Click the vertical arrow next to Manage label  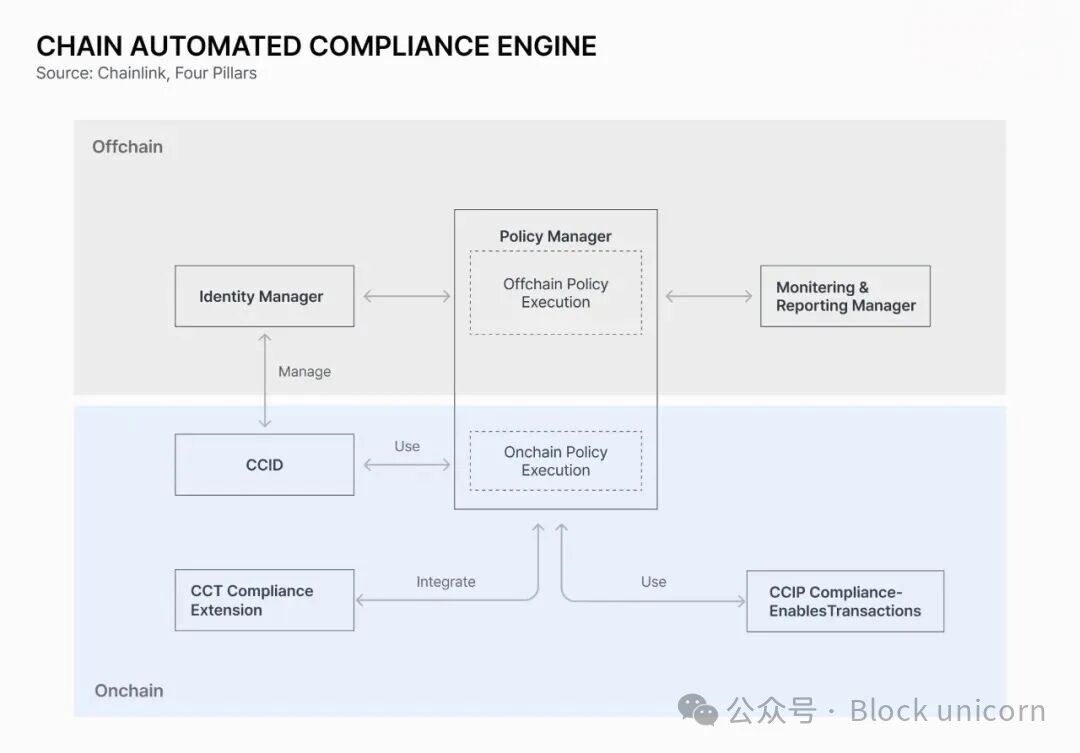click(265, 381)
